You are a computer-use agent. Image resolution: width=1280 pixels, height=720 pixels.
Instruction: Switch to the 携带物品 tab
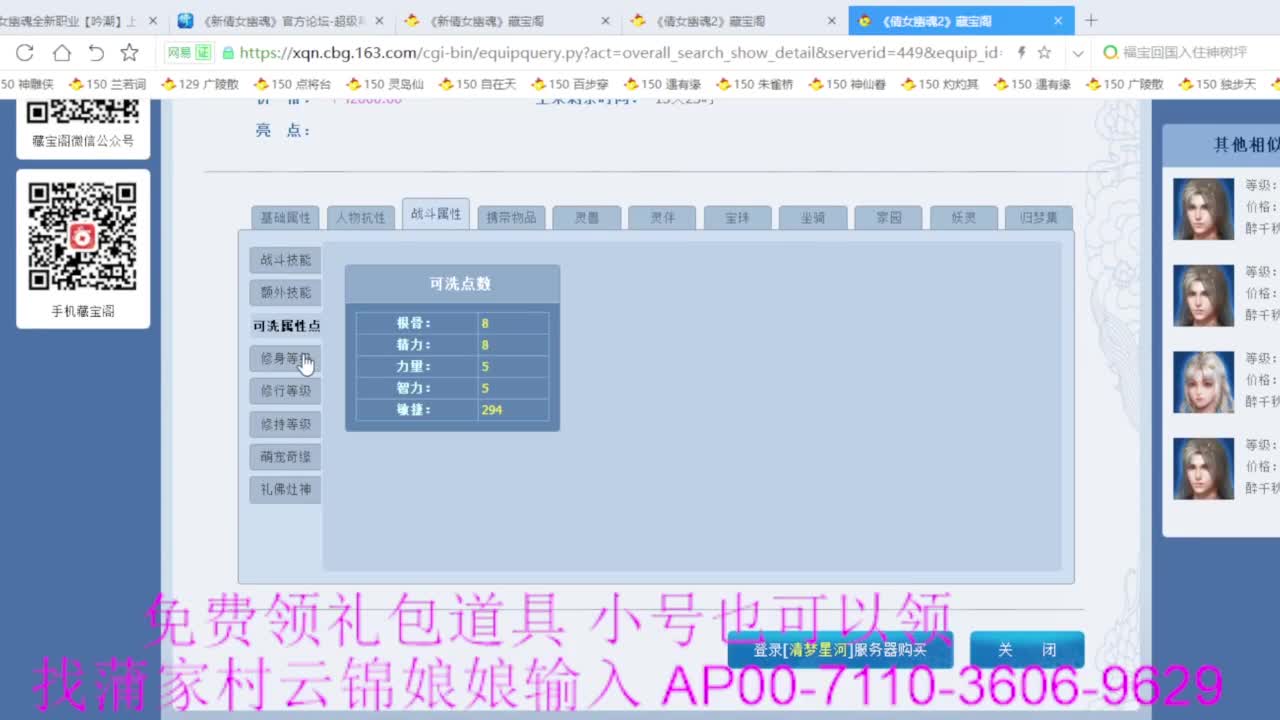(511, 218)
